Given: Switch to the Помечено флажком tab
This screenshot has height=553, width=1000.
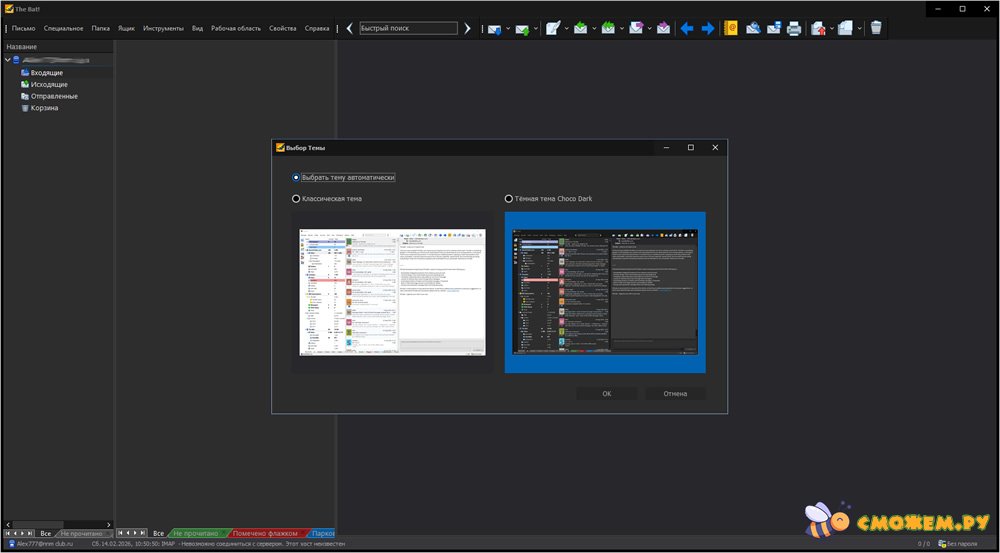Looking at the screenshot, I should click(x=264, y=534).
